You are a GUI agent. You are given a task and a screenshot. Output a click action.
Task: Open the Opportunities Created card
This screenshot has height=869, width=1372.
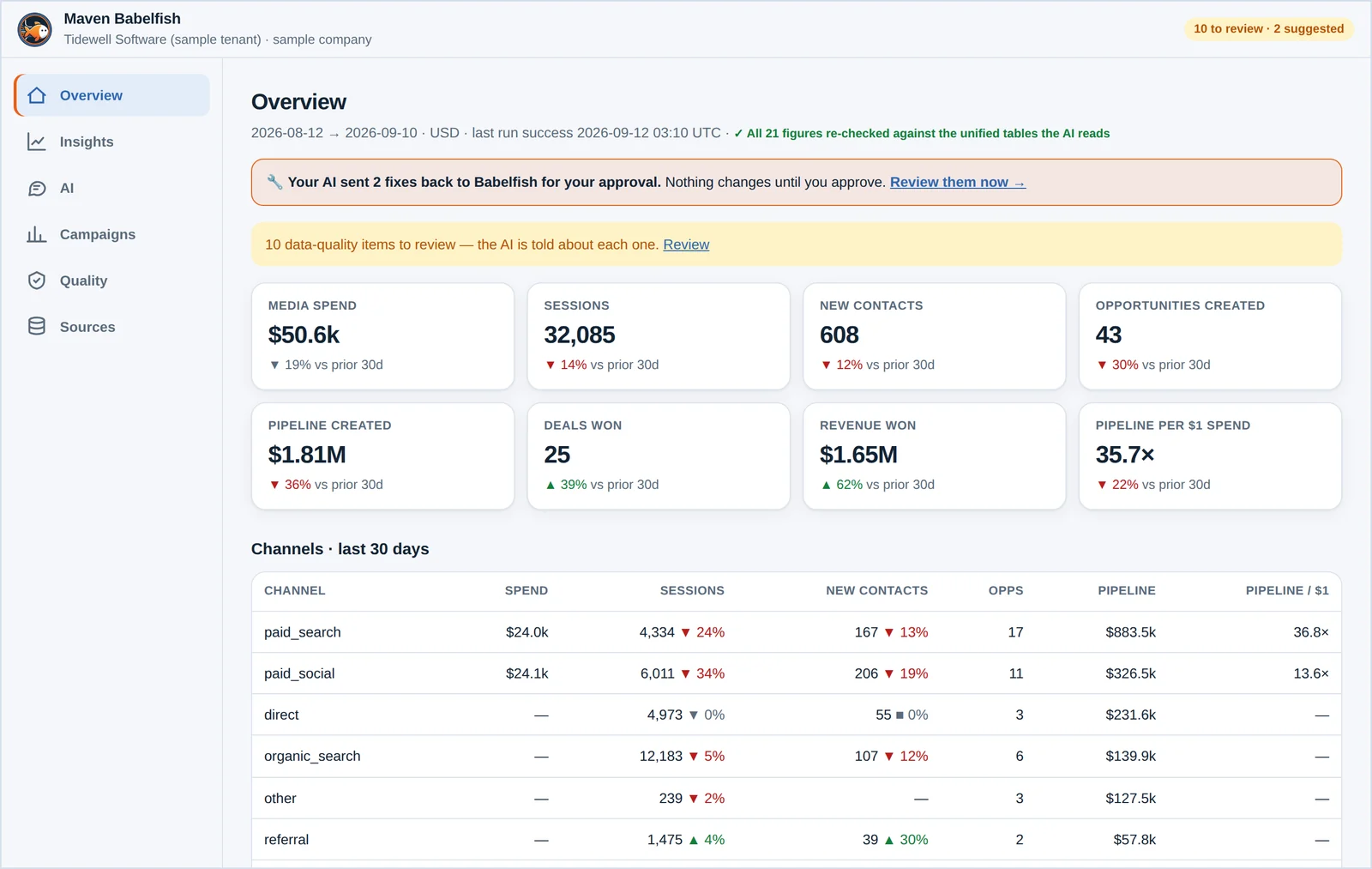(x=1210, y=336)
